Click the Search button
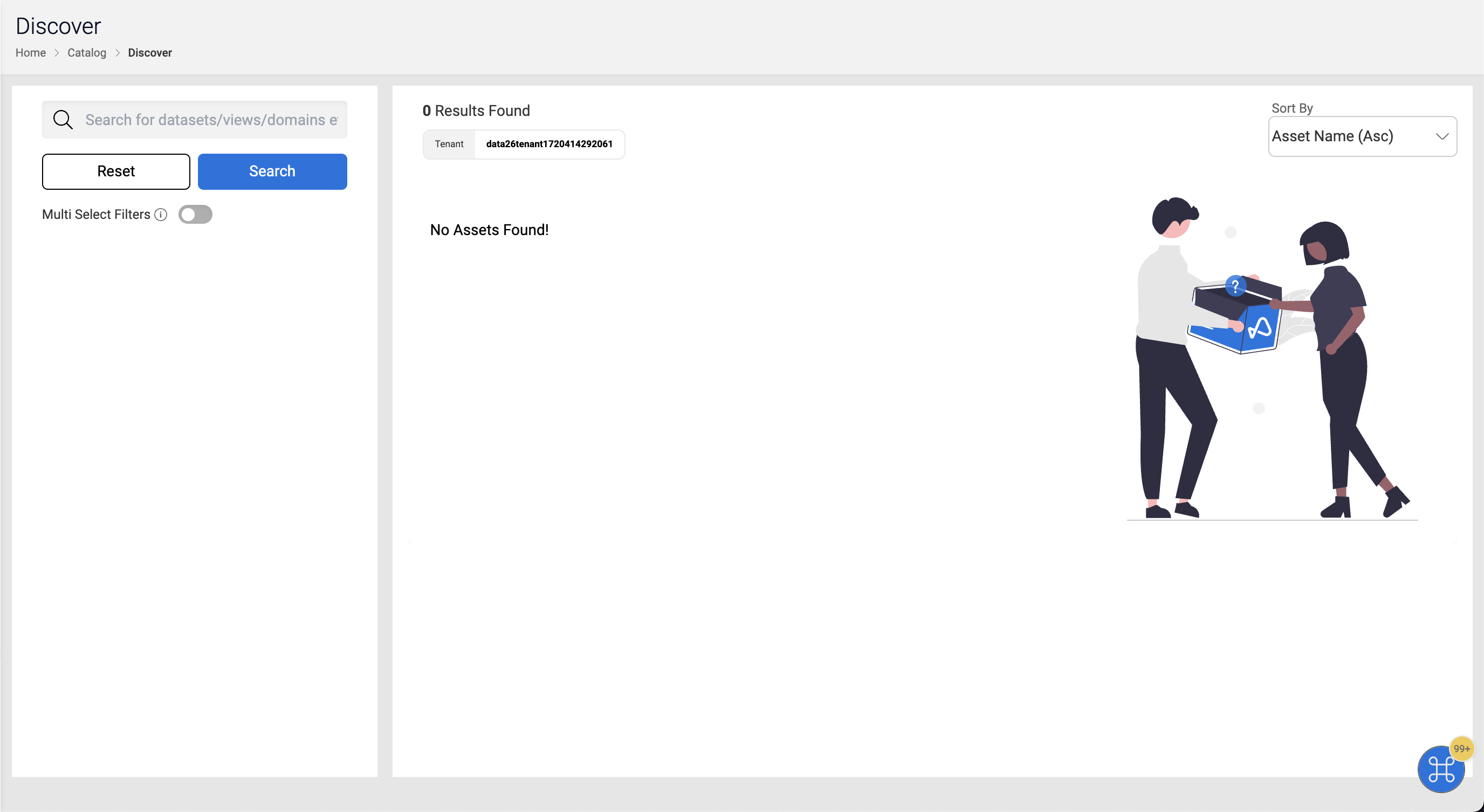 coord(272,171)
